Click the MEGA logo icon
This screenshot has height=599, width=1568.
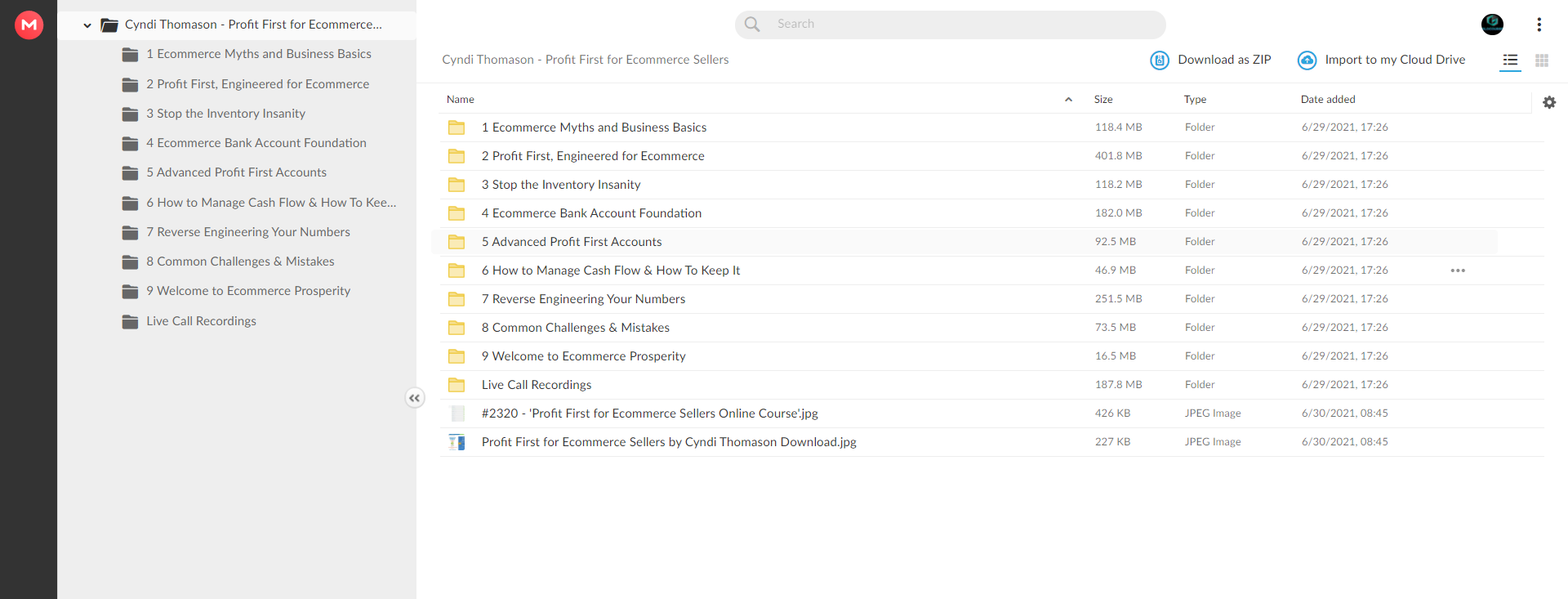tap(29, 25)
